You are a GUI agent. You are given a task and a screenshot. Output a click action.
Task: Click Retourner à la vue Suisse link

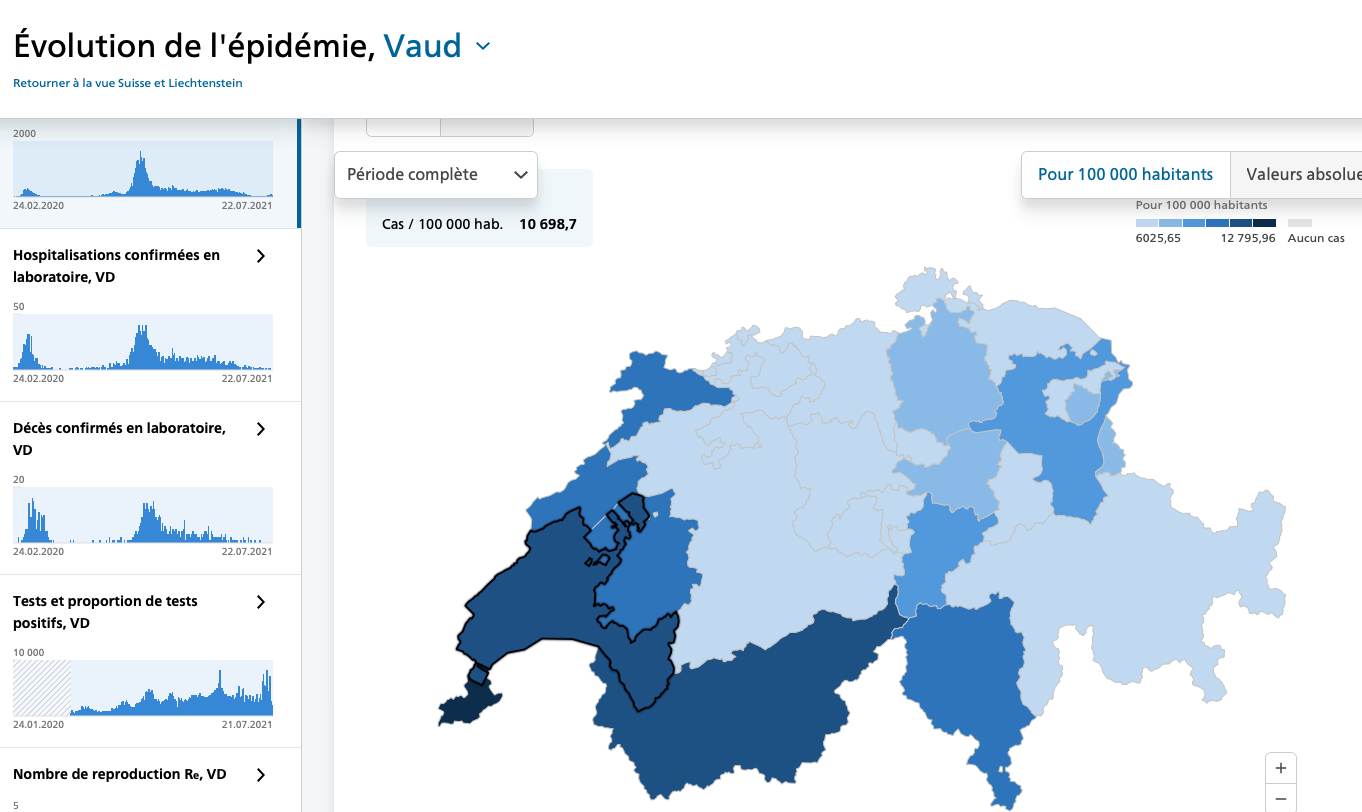(128, 83)
